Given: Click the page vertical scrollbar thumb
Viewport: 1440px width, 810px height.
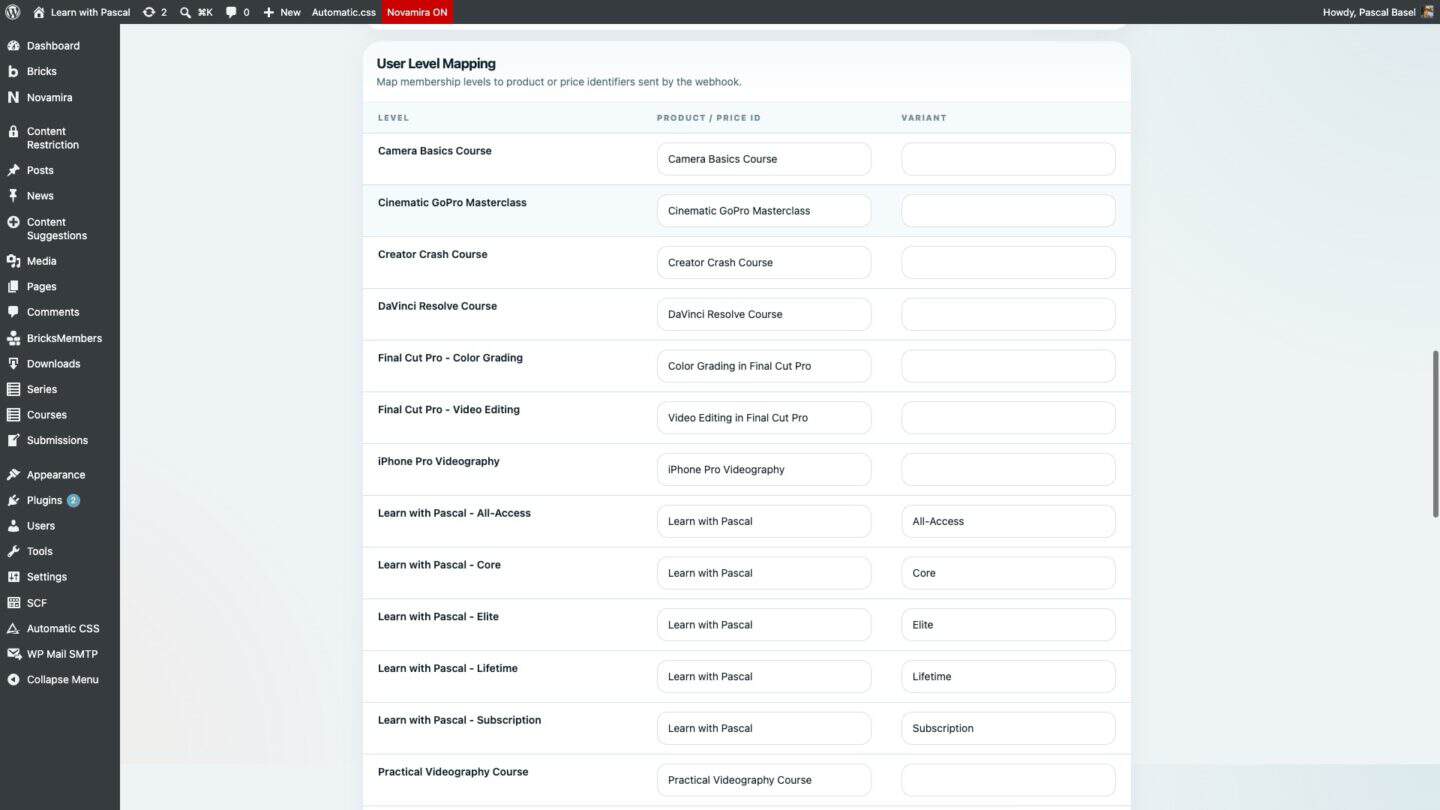Looking at the screenshot, I should (1436, 433).
